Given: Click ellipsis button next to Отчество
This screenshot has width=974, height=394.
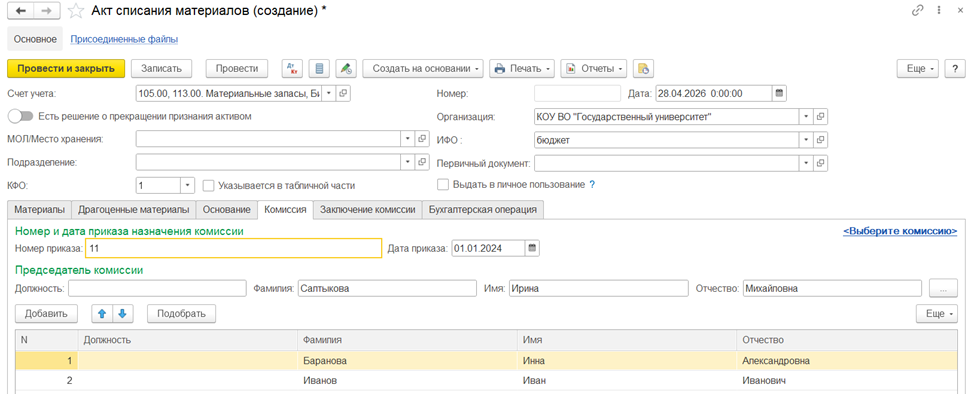Looking at the screenshot, I should pyautogui.click(x=943, y=288).
